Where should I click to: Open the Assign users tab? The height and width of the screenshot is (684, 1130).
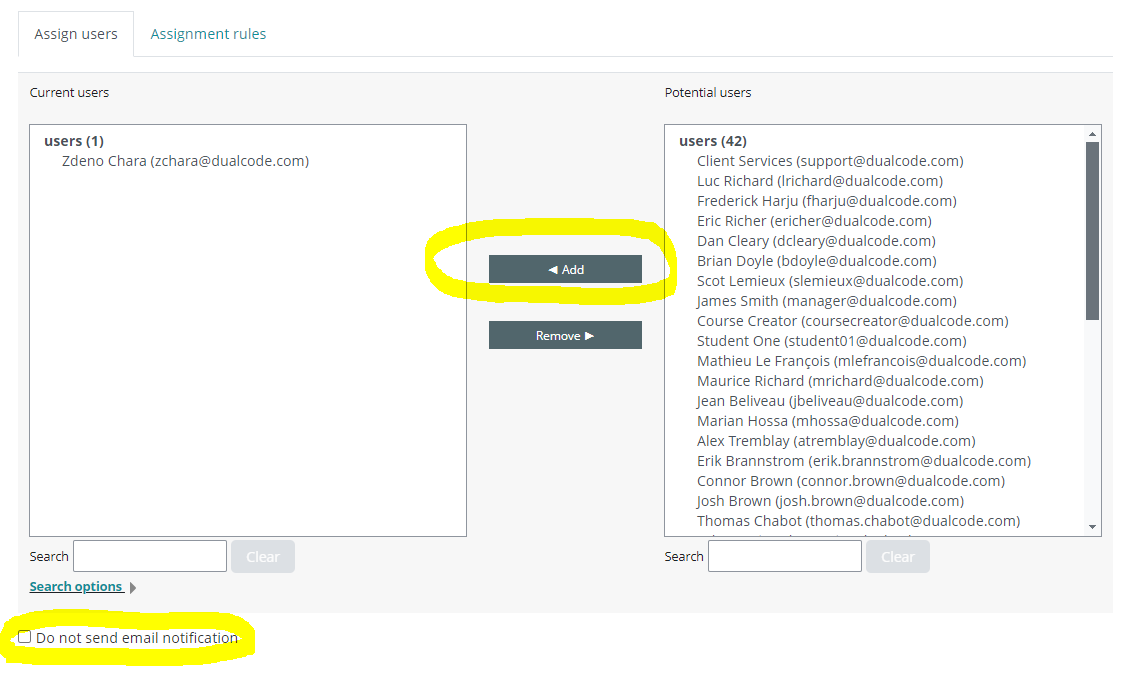pos(76,34)
